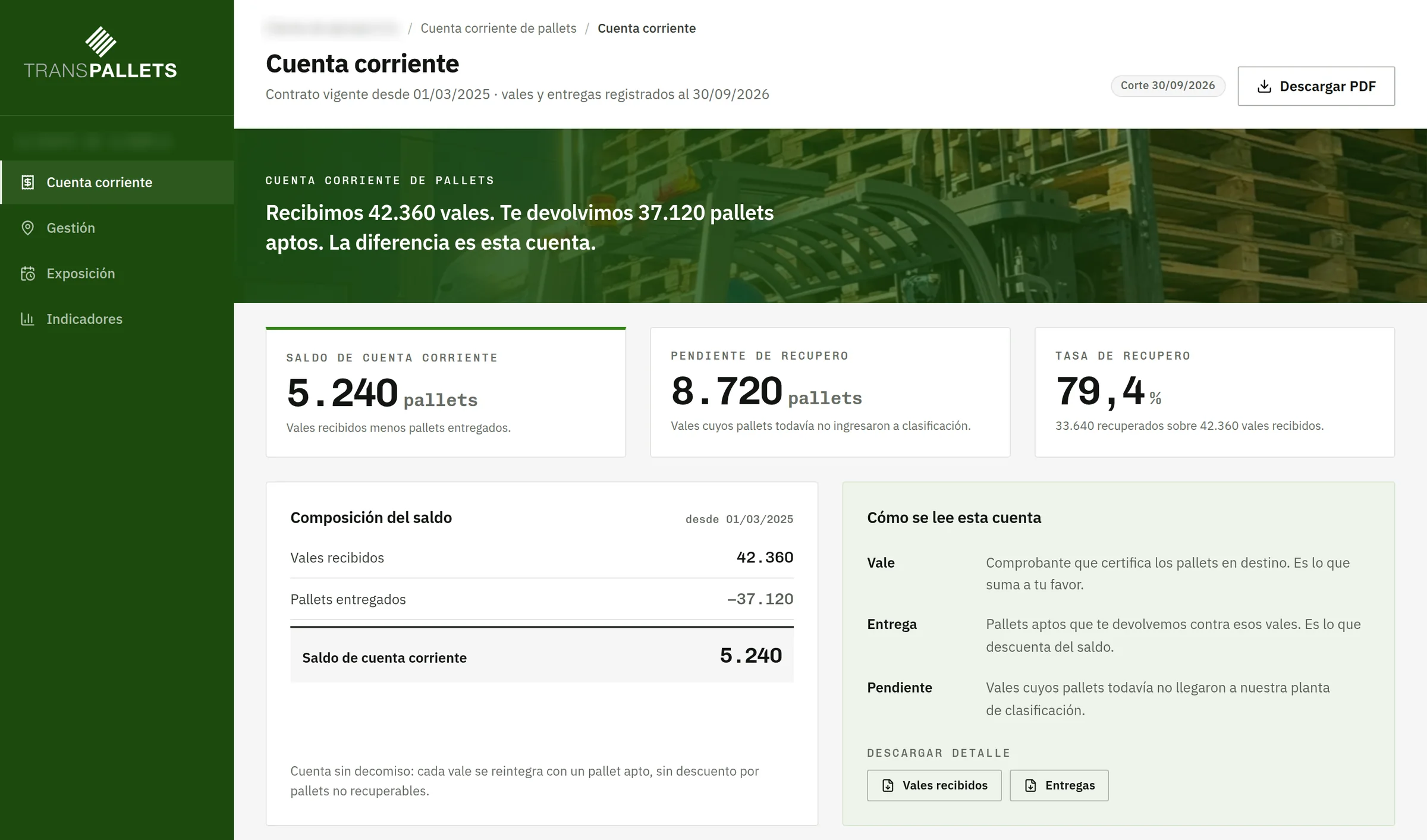Image resolution: width=1427 pixels, height=840 pixels.
Task: Click the Exposición calendar clock icon
Action: tap(28, 273)
